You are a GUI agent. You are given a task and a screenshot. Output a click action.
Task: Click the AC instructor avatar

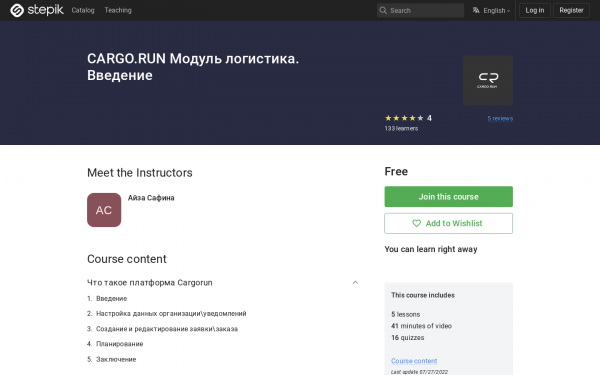pos(104,210)
